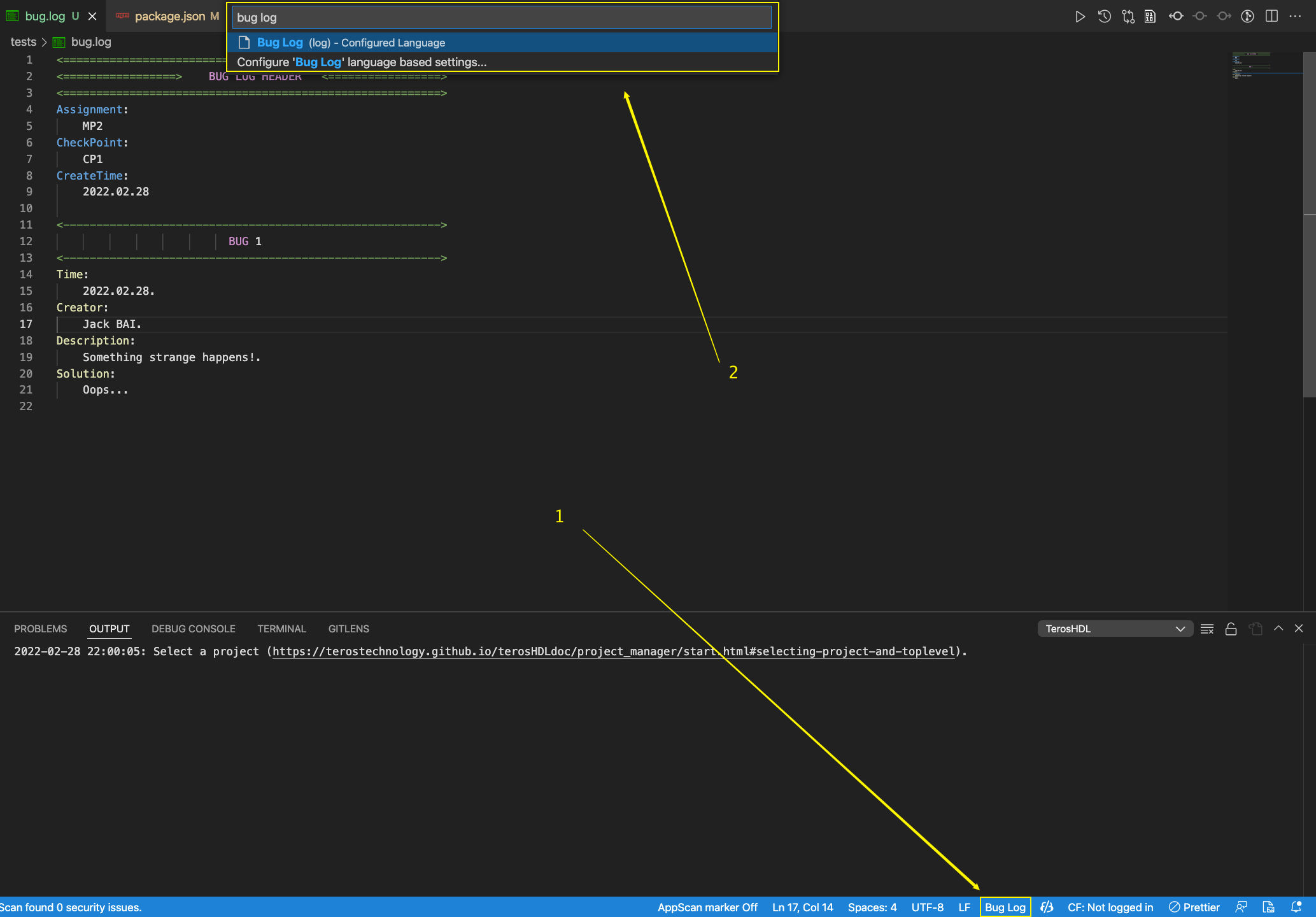
Task: Click the Run file play icon
Action: click(1080, 17)
